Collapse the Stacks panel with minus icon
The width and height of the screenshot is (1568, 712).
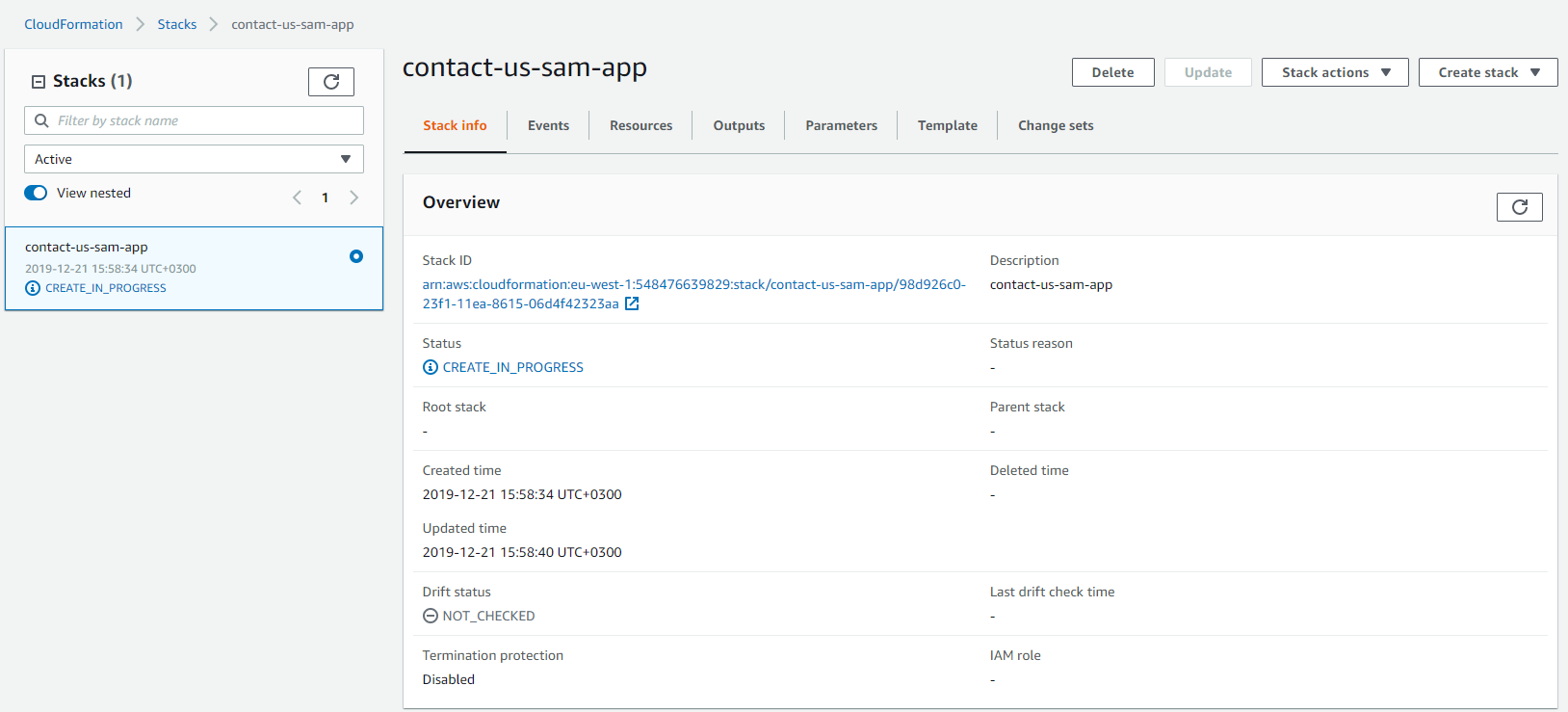point(39,82)
